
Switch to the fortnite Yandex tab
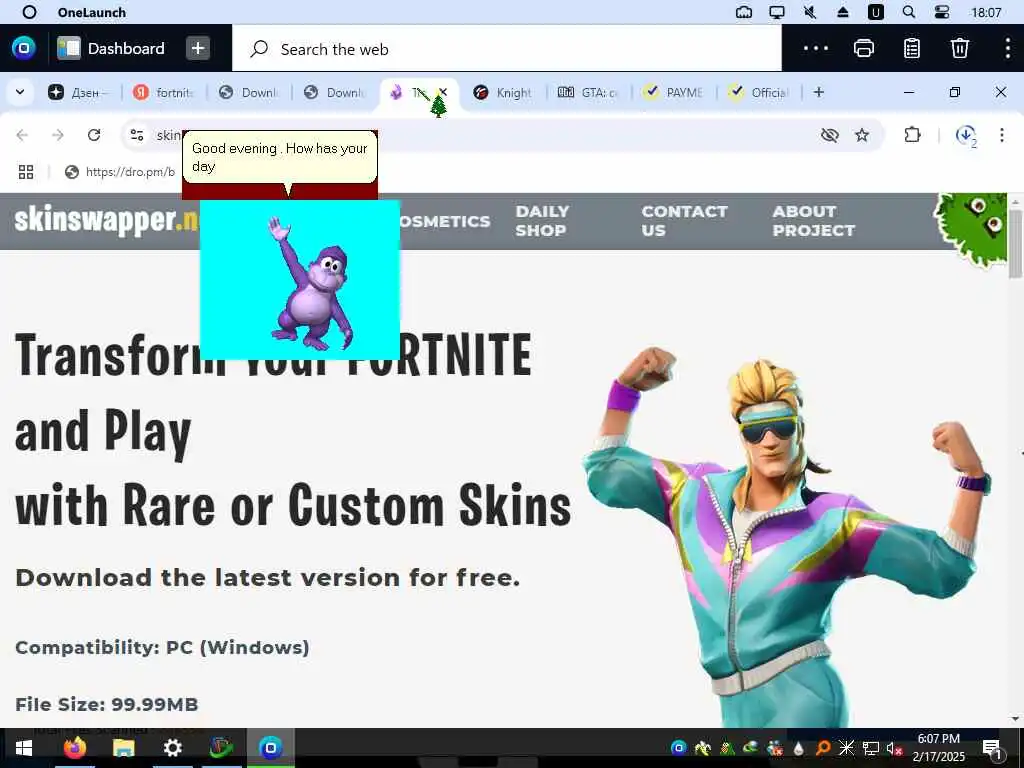pos(165,93)
